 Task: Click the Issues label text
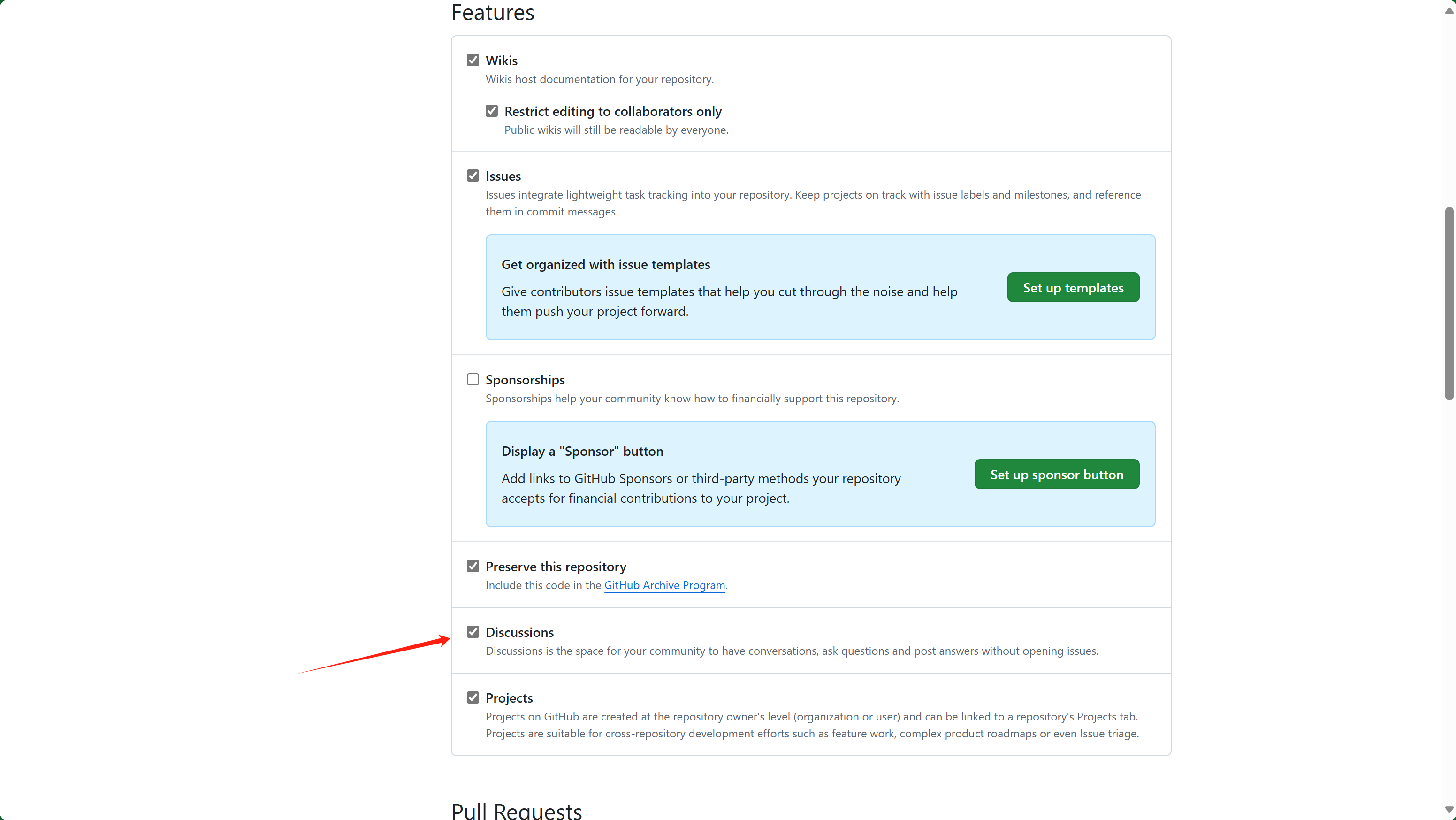click(503, 176)
